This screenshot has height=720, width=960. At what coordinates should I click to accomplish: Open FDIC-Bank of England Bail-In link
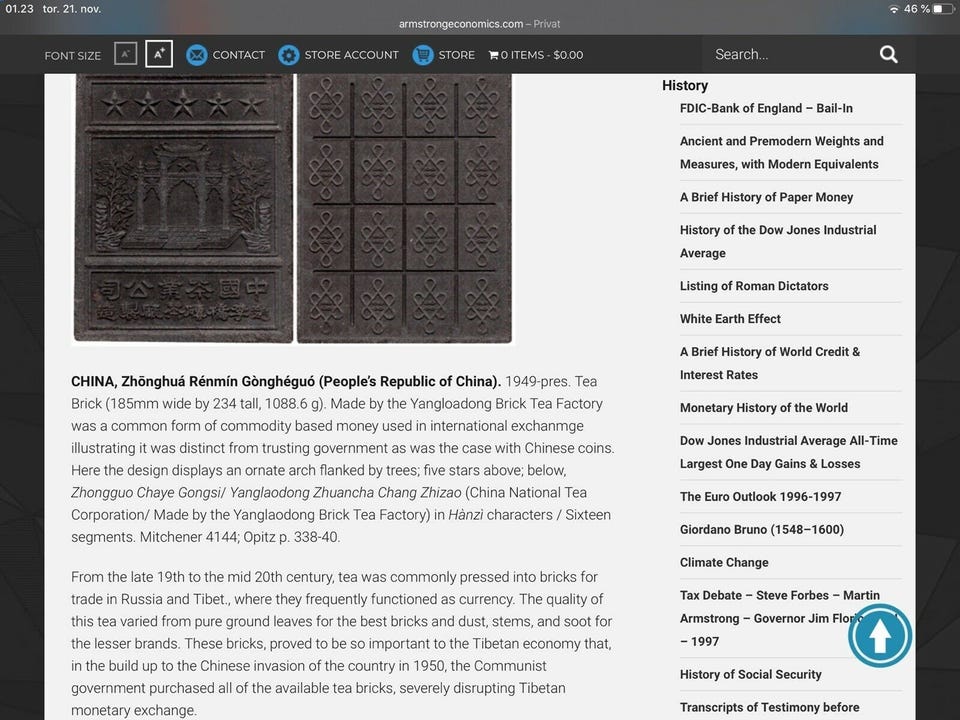[x=766, y=108]
